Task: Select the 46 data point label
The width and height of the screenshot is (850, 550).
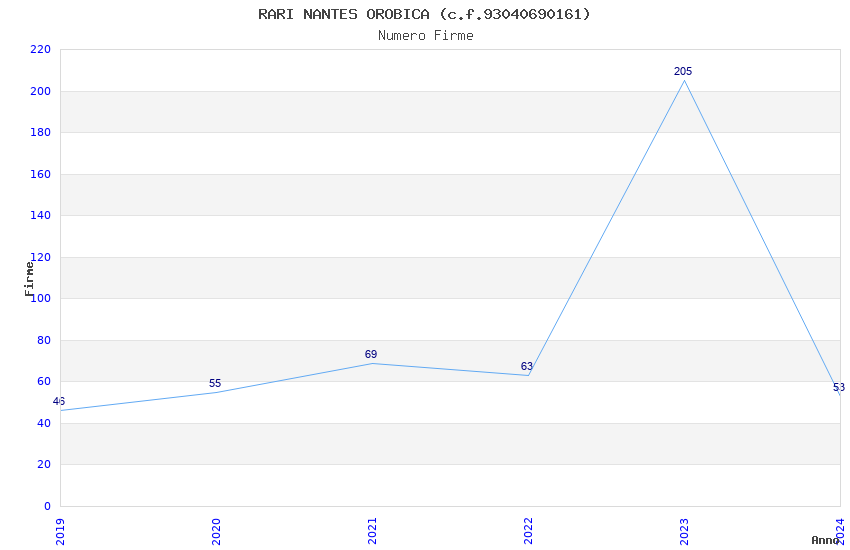Action: pyautogui.click(x=59, y=402)
